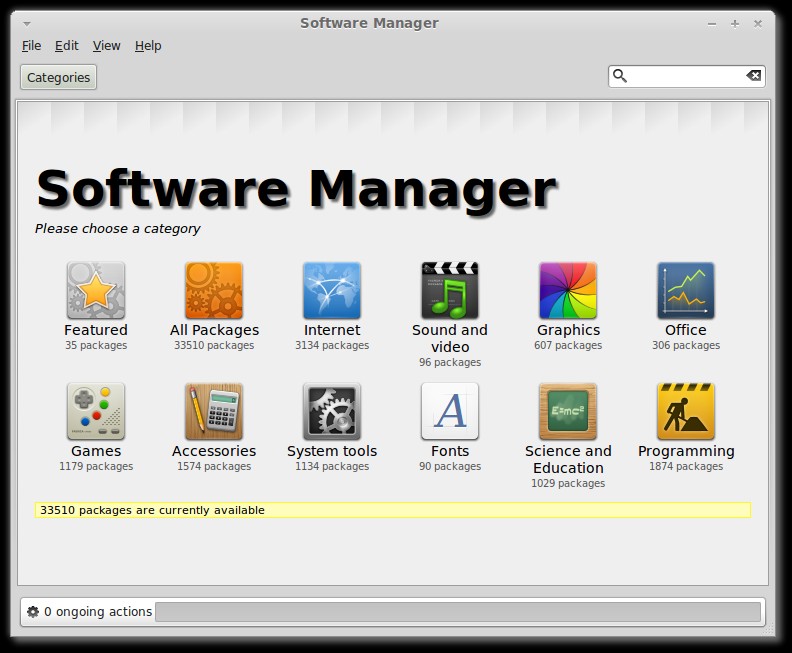Viewport: 792px width, 653px height.
Task: Open Science and Education chalkboard icon
Action: tap(568, 411)
